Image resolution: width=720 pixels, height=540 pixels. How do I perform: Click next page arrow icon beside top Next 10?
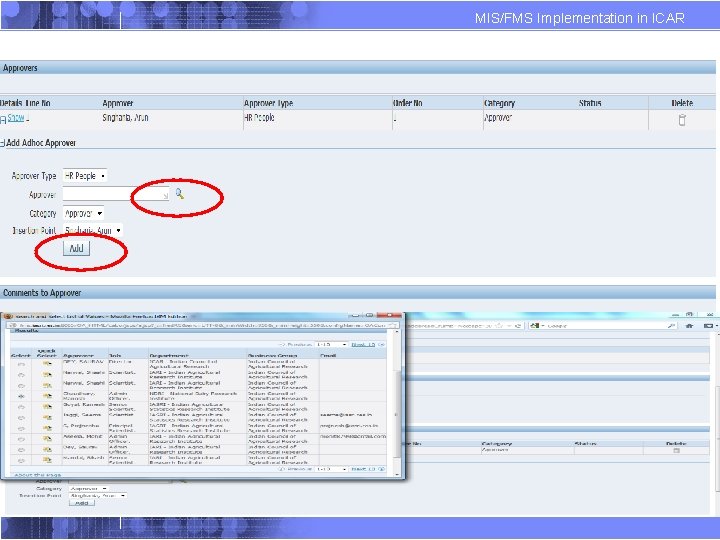click(381, 344)
